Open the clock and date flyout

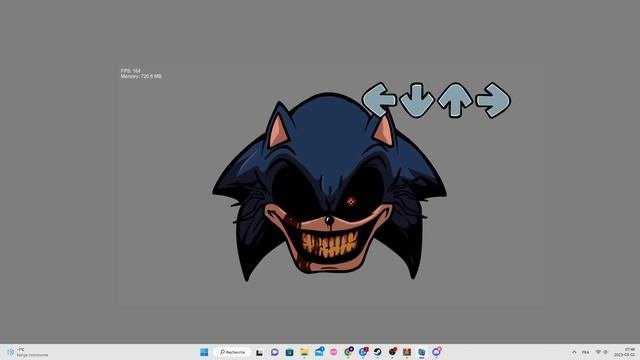coord(624,352)
